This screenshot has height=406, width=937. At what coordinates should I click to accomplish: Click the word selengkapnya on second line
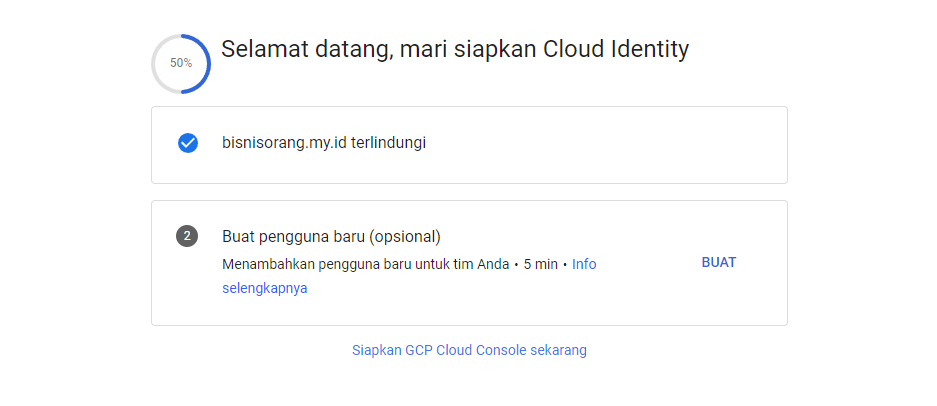coord(264,288)
